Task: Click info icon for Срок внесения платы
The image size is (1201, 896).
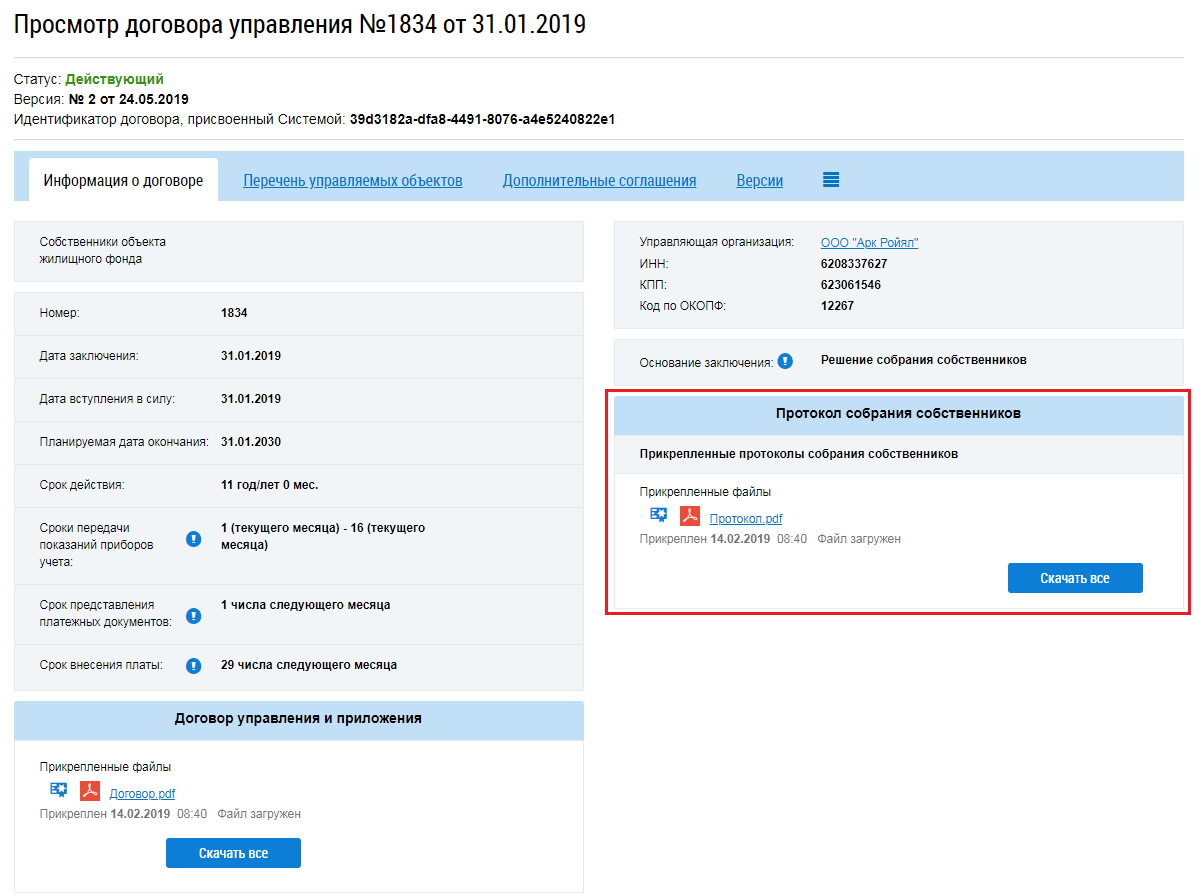Action: click(194, 666)
